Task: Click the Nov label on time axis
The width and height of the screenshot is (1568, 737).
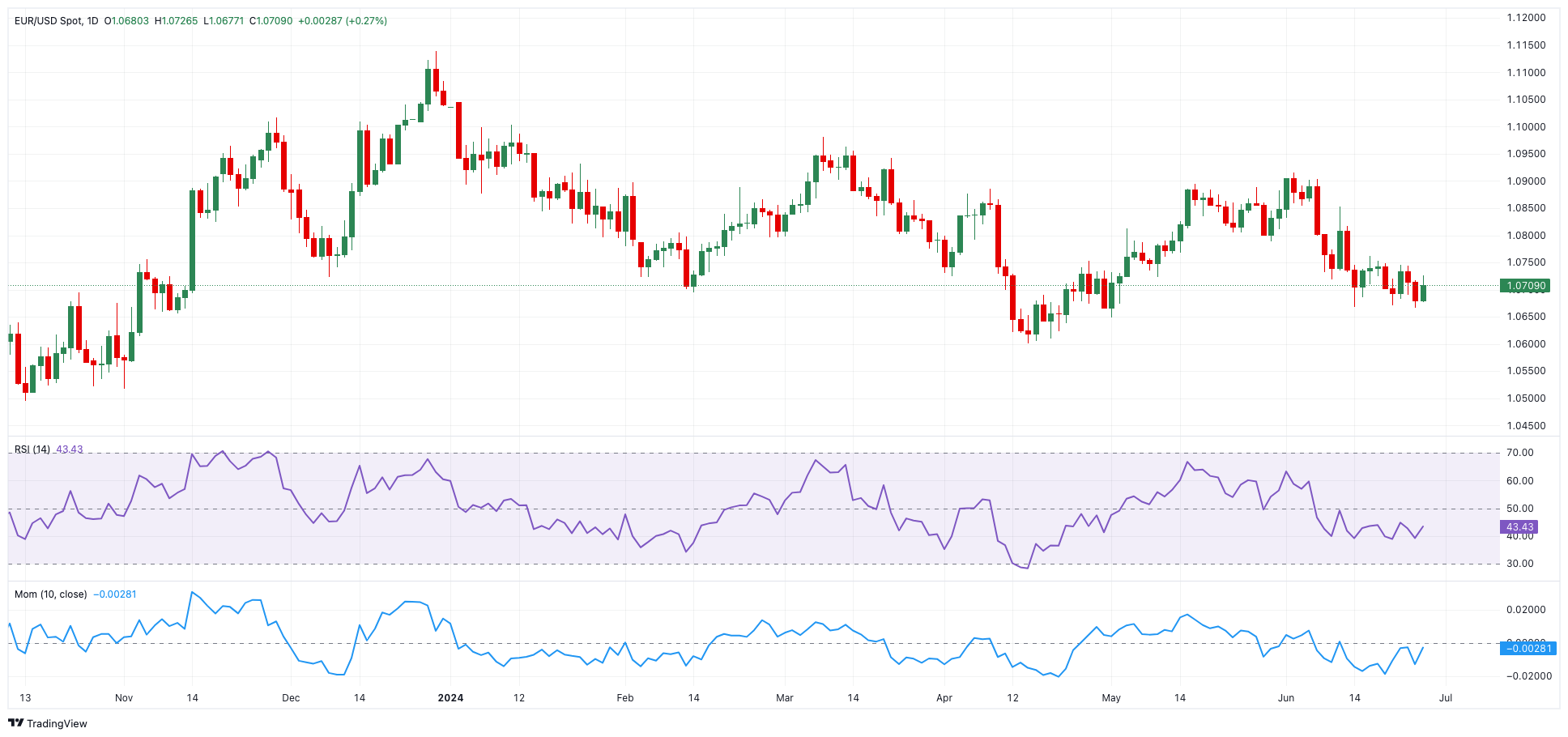Action: [x=124, y=697]
